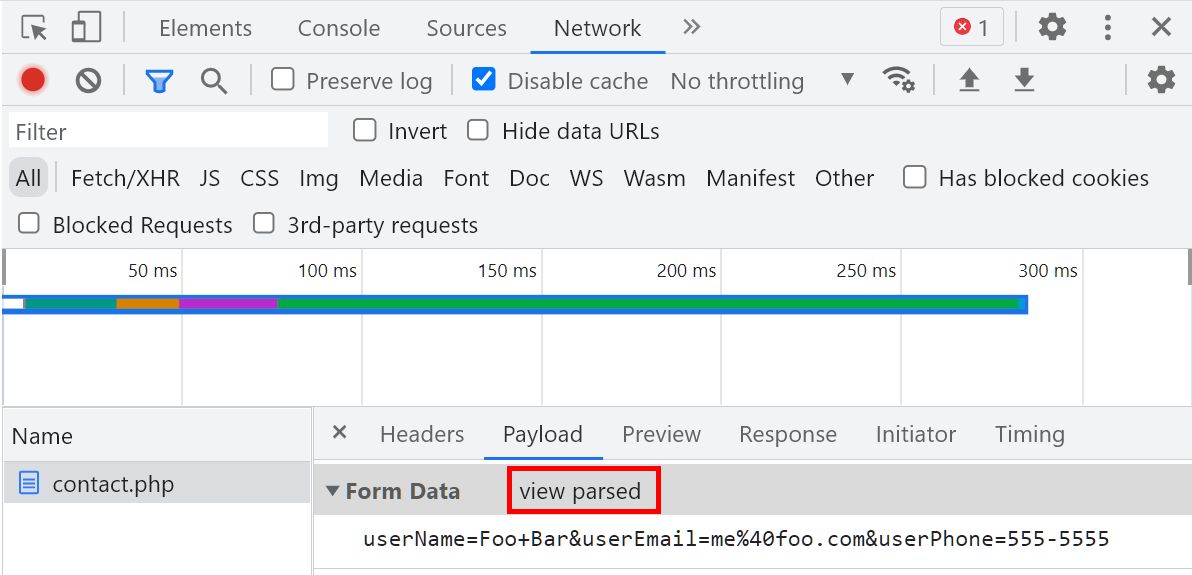The width and height of the screenshot is (1192, 575).
Task: Open the error count badge
Action: (x=972, y=27)
